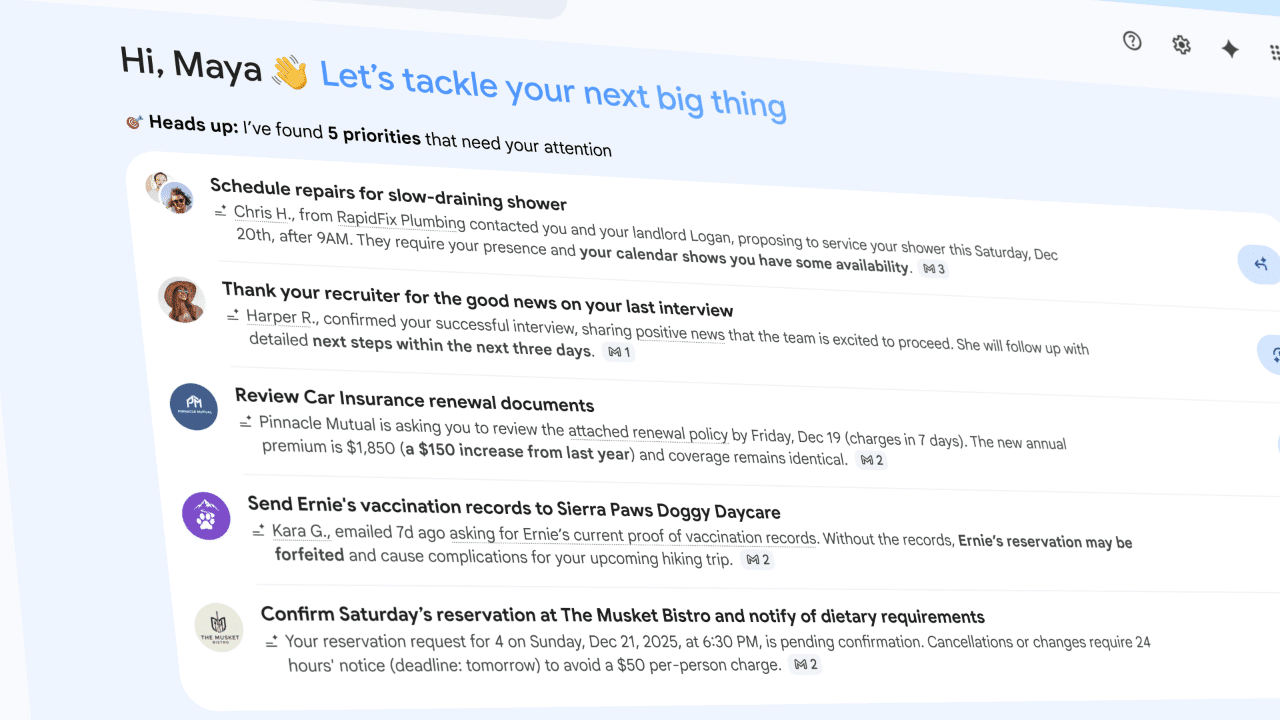1280x720 pixels.
Task: Open the 2-email badge on the Musket Bistro task
Action: (x=805, y=664)
